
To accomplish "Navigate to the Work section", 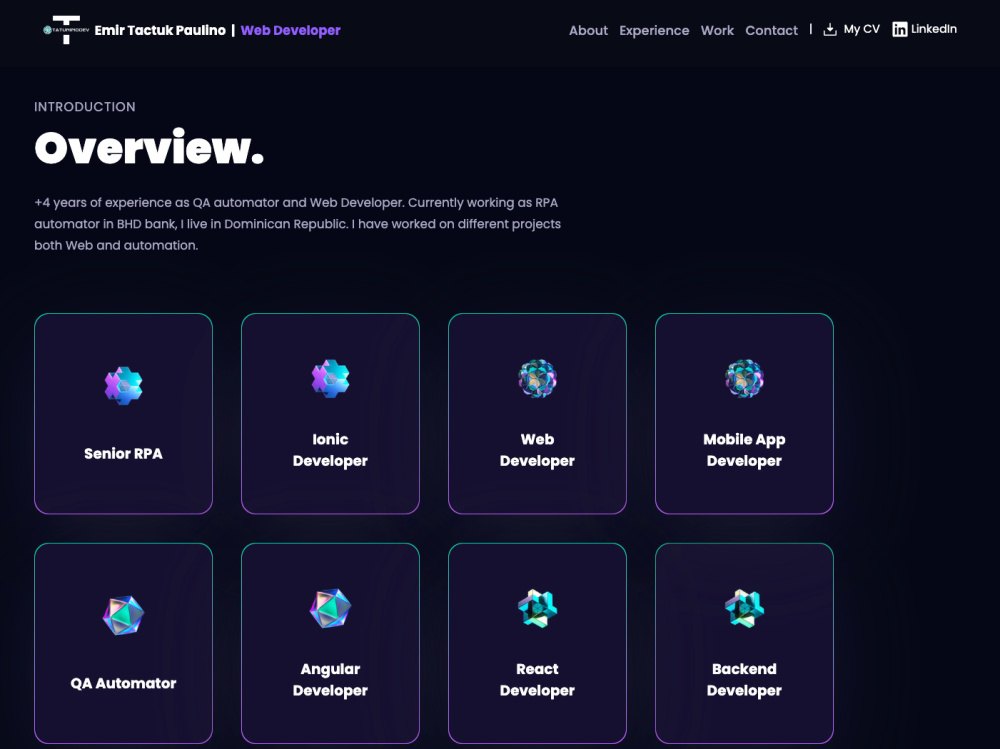I will pyautogui.click(x=717, y=31).
